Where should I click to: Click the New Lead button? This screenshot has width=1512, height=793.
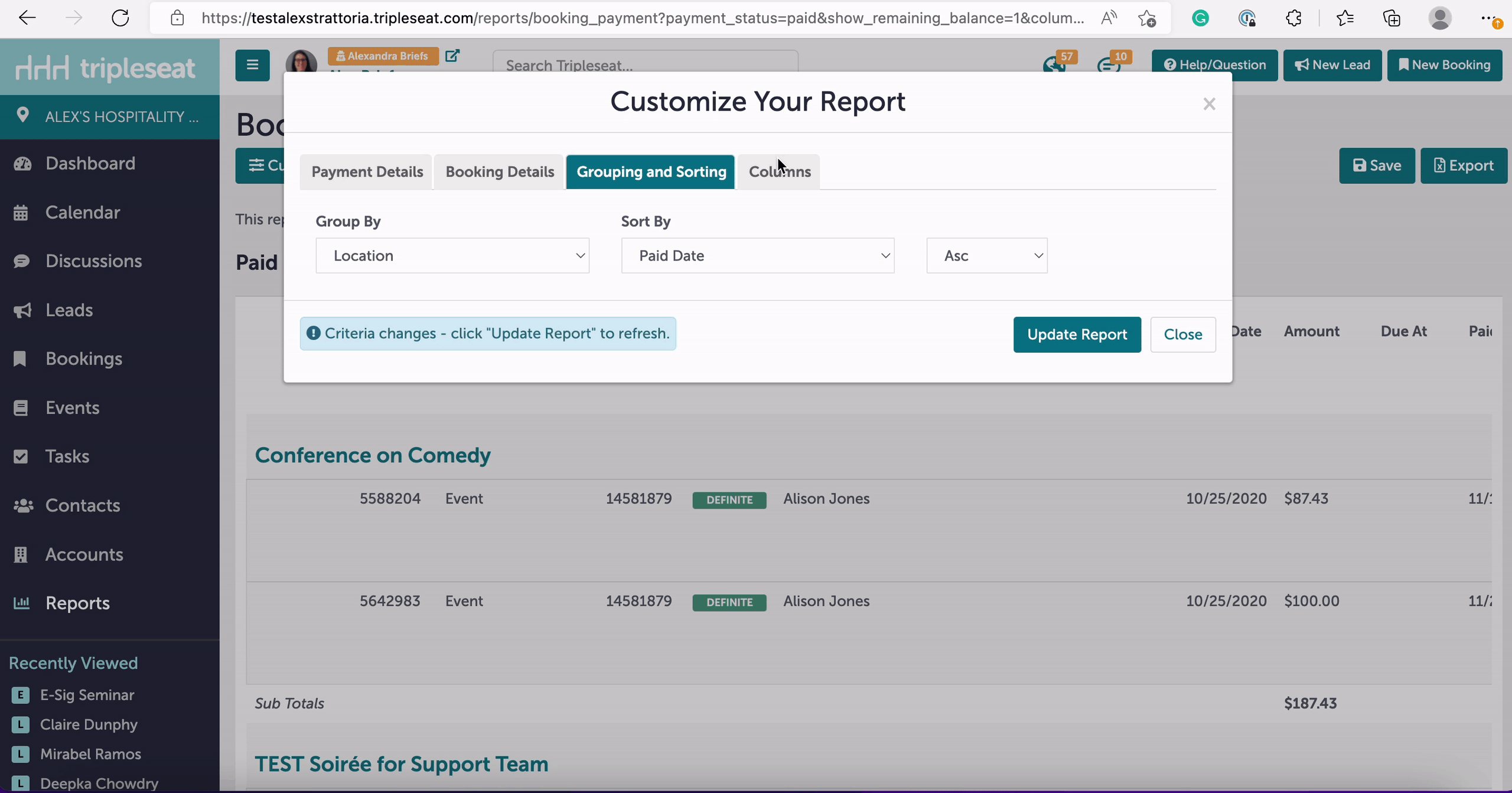[1332, 65]
